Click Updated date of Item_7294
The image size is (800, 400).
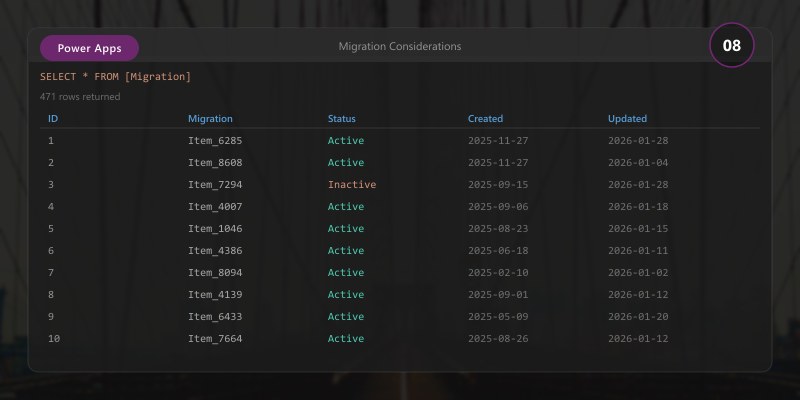pyautogui.click(x=638, y=184)
